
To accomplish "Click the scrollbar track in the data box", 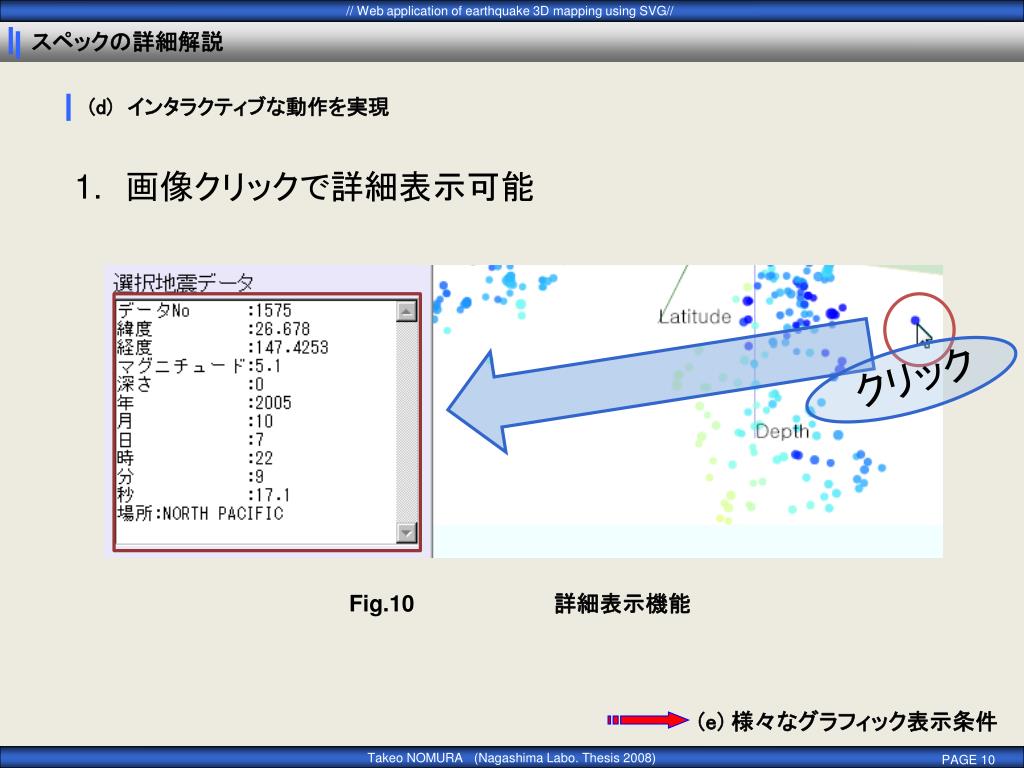I will [406, 422].
